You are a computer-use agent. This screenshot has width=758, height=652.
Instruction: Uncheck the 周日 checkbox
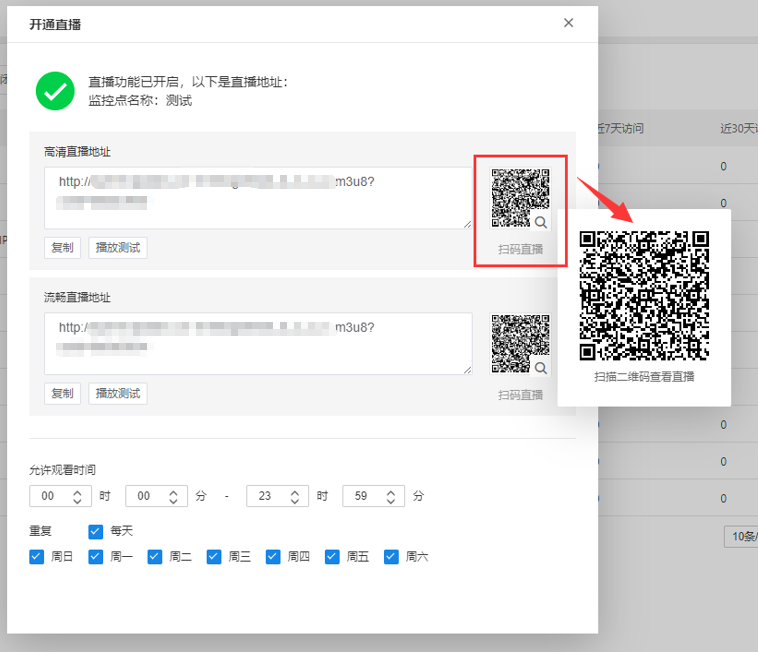click(37, 557)
